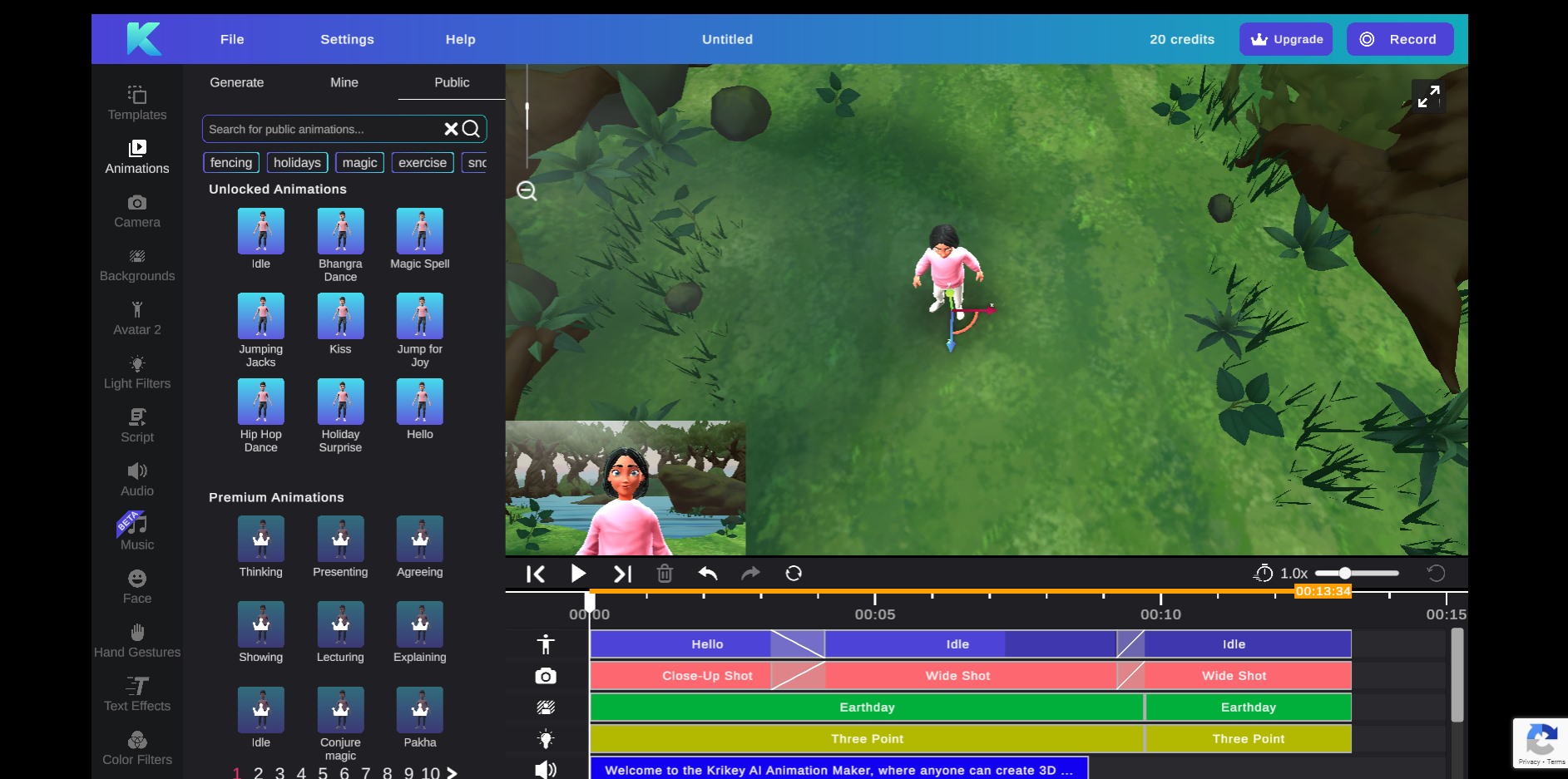Screen dimensions: 1568x779
Task: Click the Upgrade button
Action: click(1286, 39)
